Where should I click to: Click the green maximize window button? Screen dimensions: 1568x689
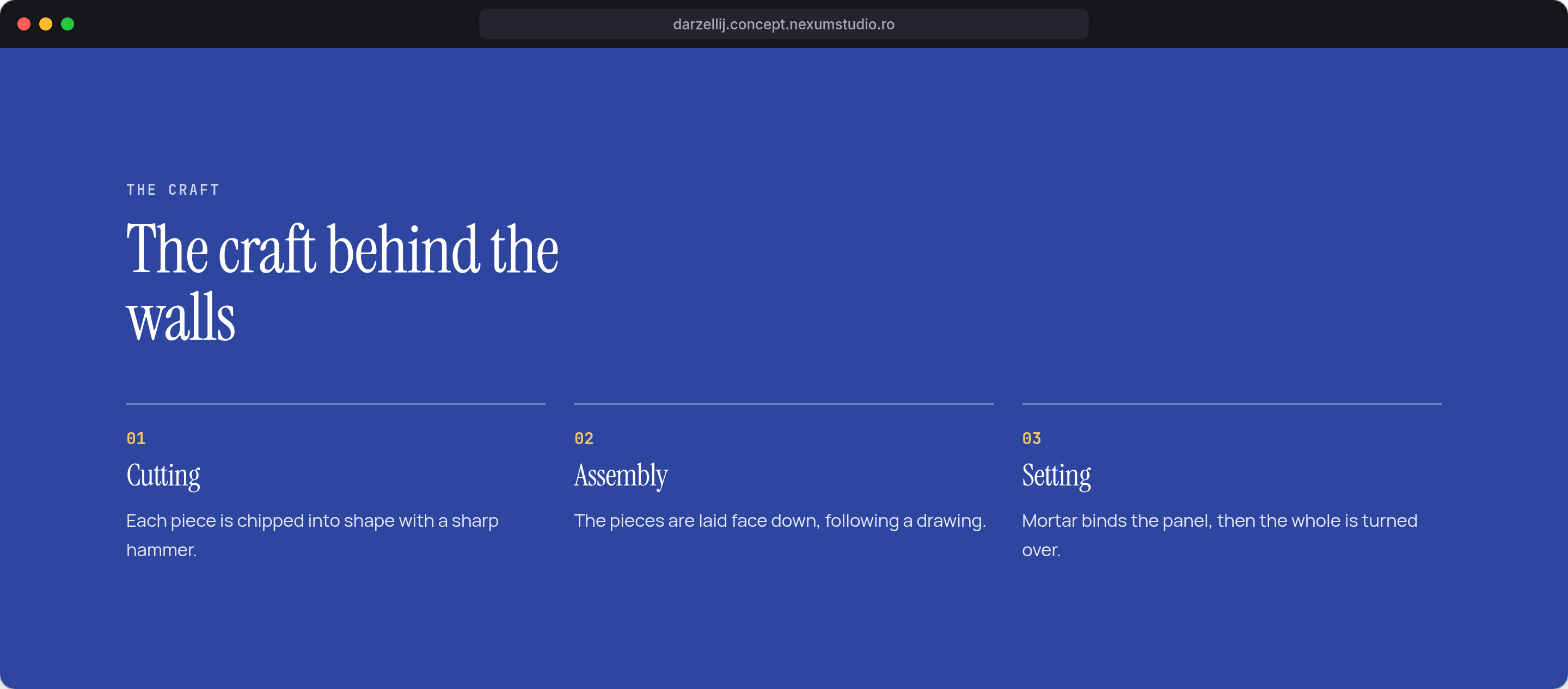[x=68, y=24]
